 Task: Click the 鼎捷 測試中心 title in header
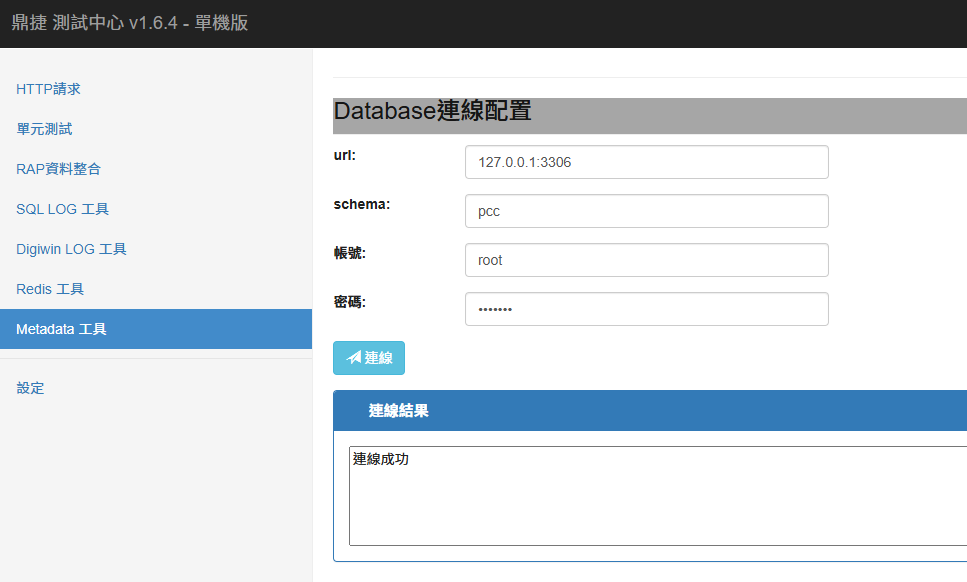click(x=130, y=23)
